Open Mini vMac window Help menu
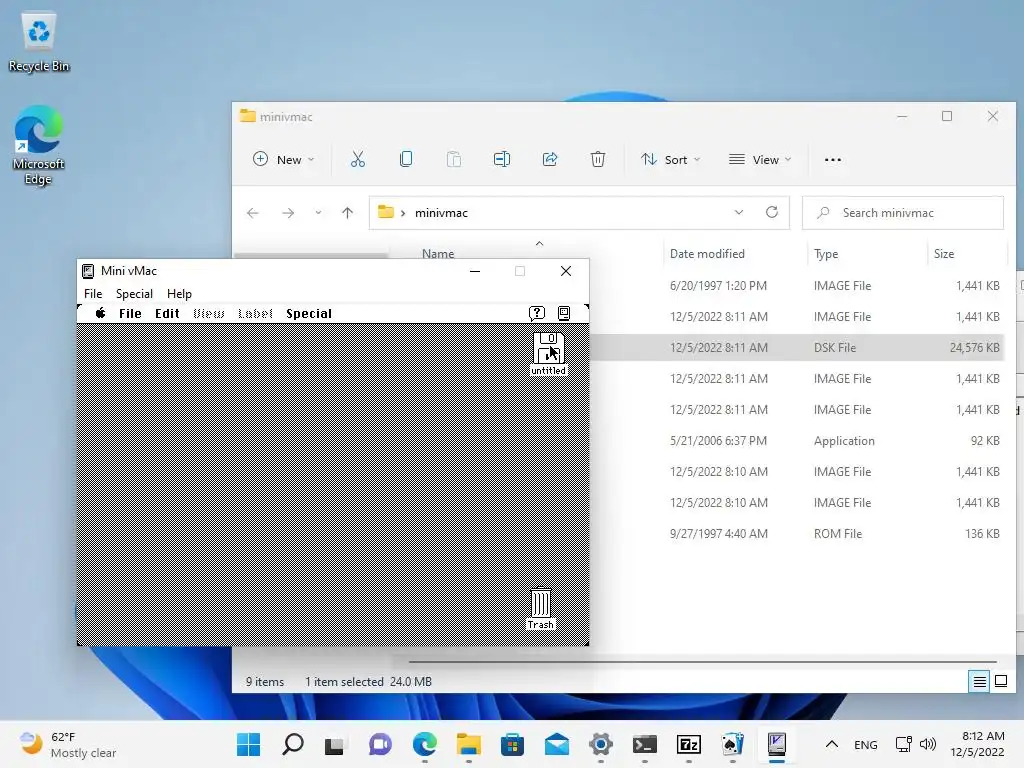The image size is (1024, 768). (x=179, y=294)
